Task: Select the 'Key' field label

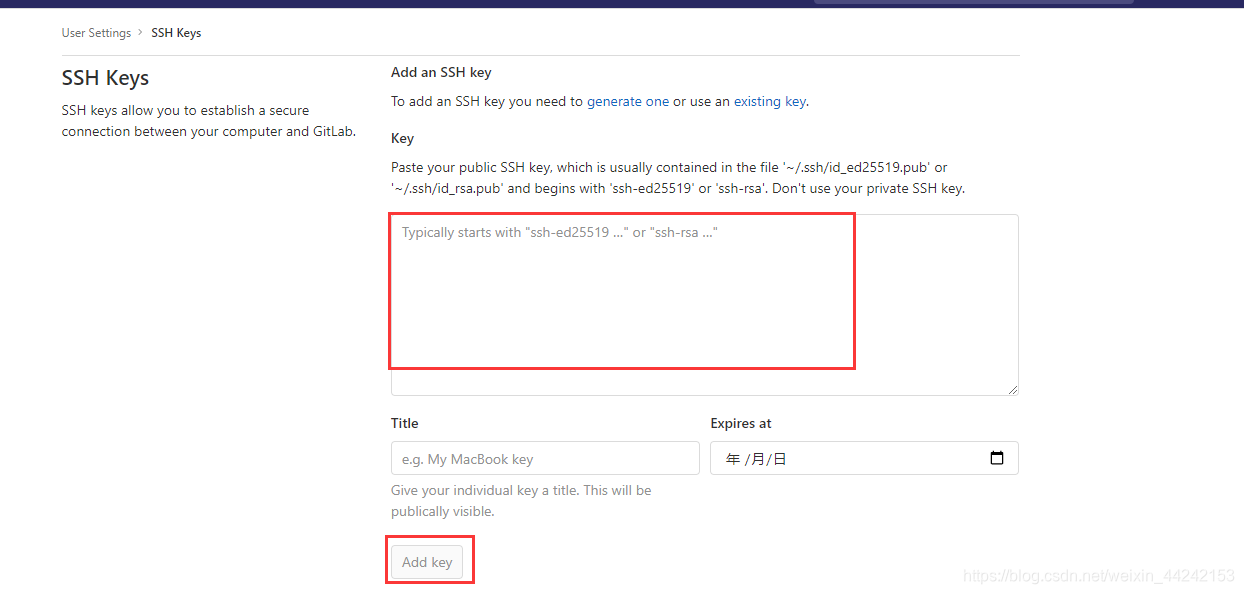Action: (402, 138)
